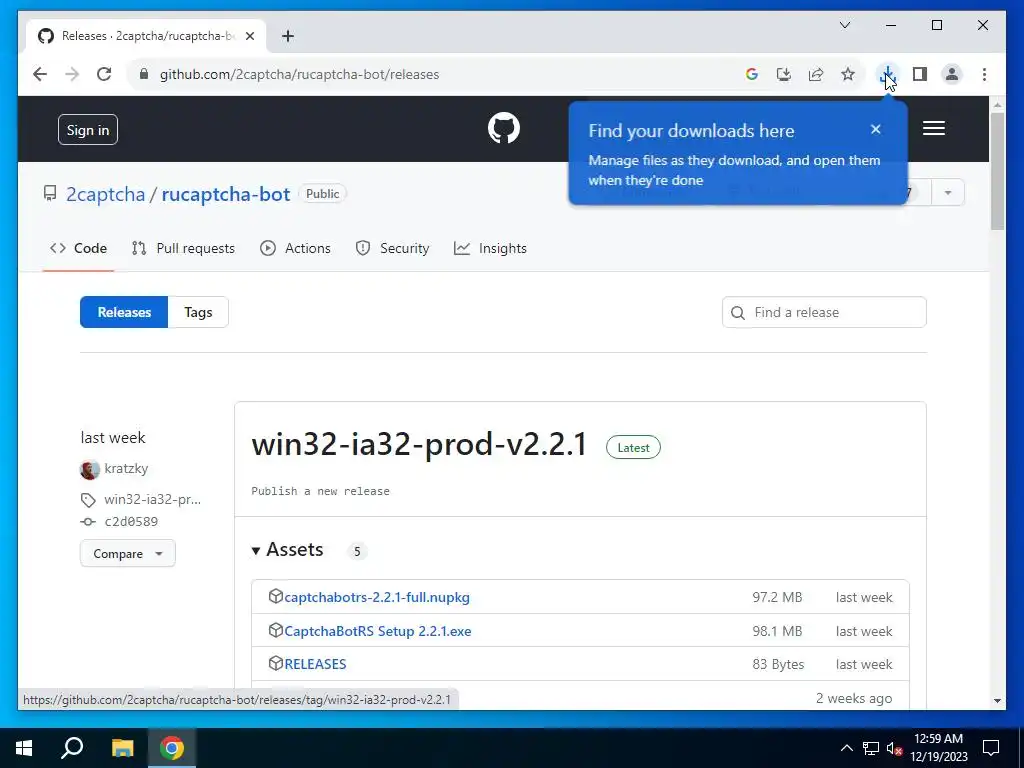The height and width of the screenshot is (768, 1024).
Task: Open the Actions tab
Action: 295,248
